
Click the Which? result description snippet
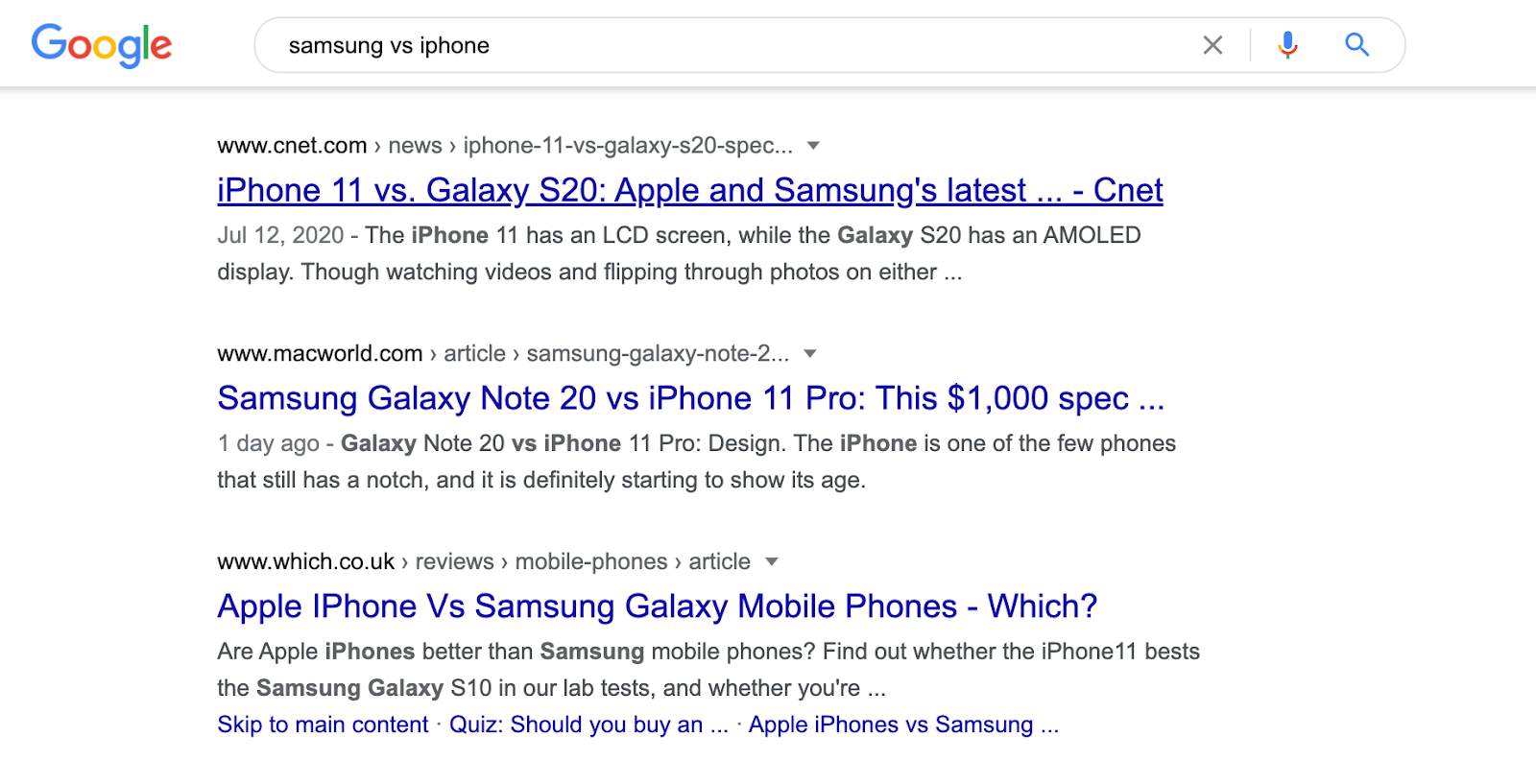[707, 670]
